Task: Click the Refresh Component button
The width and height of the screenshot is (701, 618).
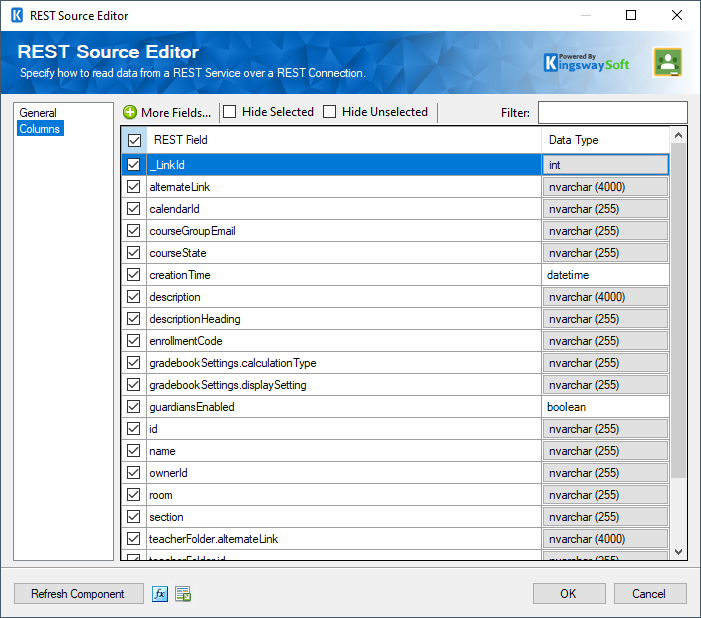Action: pyautogui.click(x=79, y=594)
